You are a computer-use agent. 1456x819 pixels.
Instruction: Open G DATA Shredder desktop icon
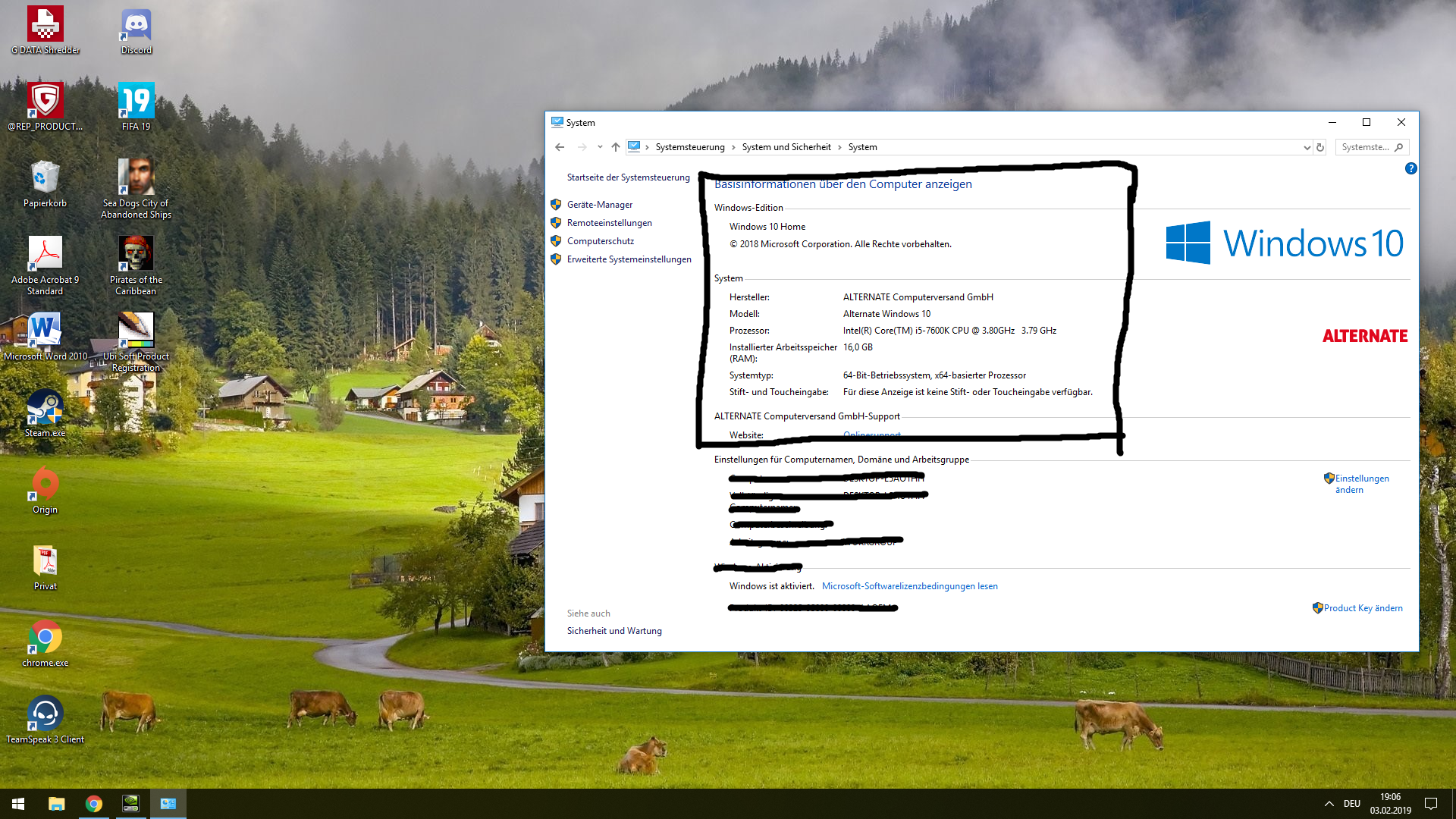pyautogui.click(x=45, y=30)
